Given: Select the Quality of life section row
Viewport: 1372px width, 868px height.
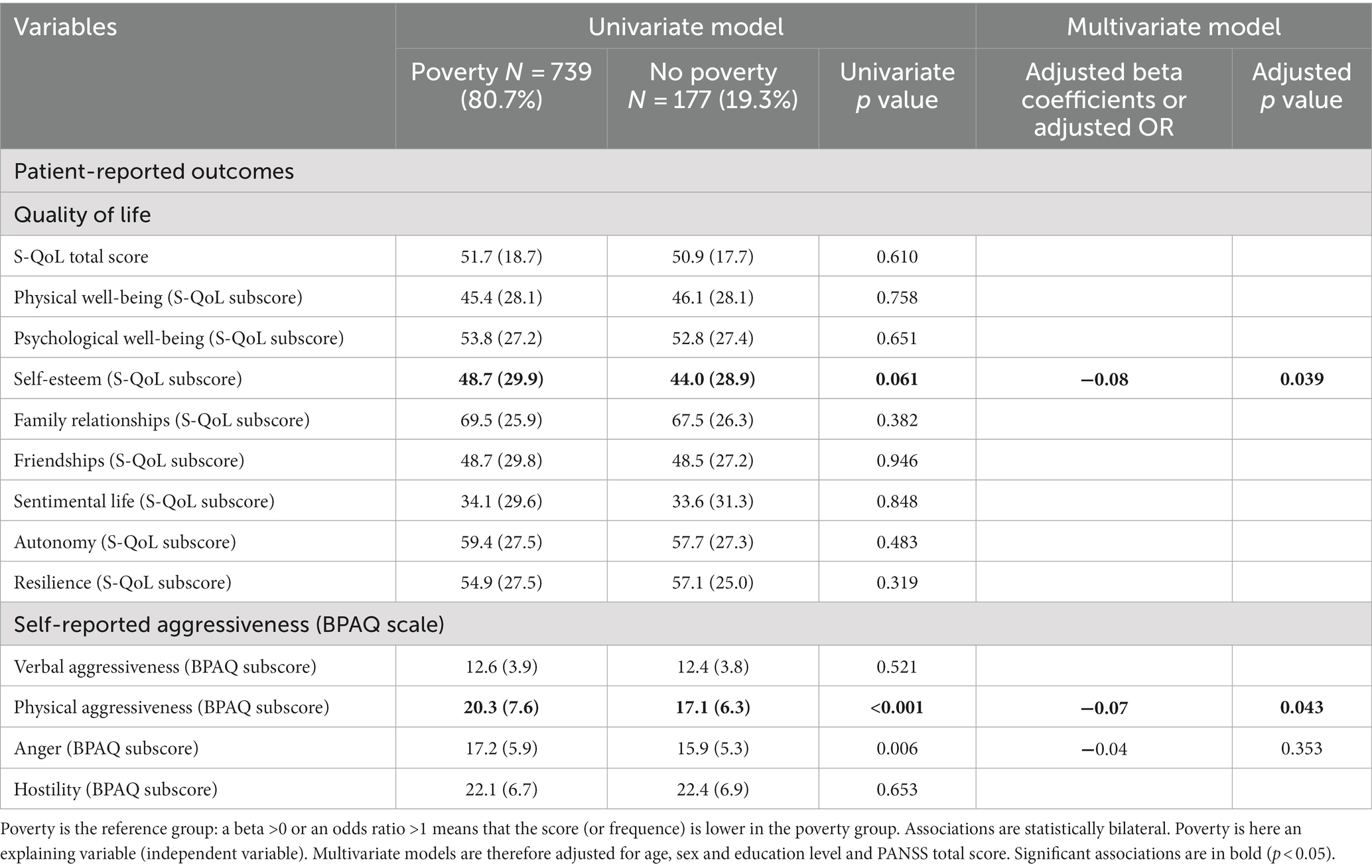Looking at the screenshot, I should click(x=685, y=214).
